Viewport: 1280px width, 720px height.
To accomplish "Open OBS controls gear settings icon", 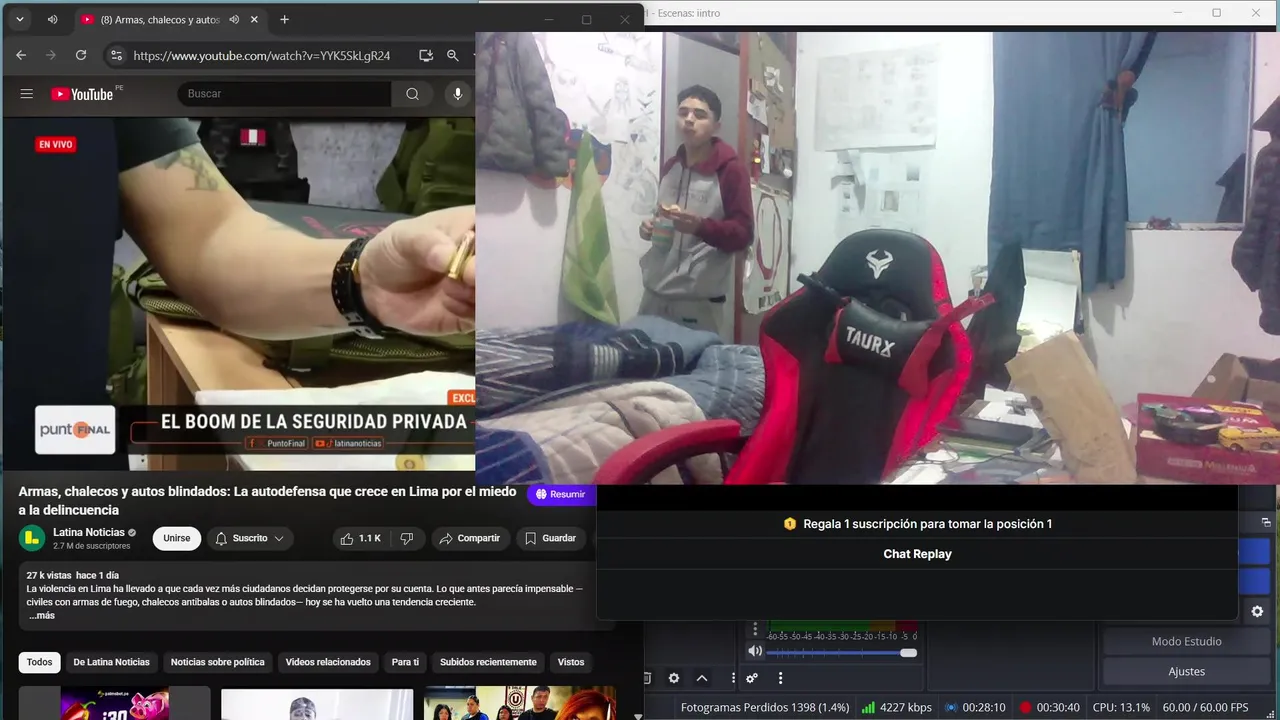I will tap(1257, 611).
